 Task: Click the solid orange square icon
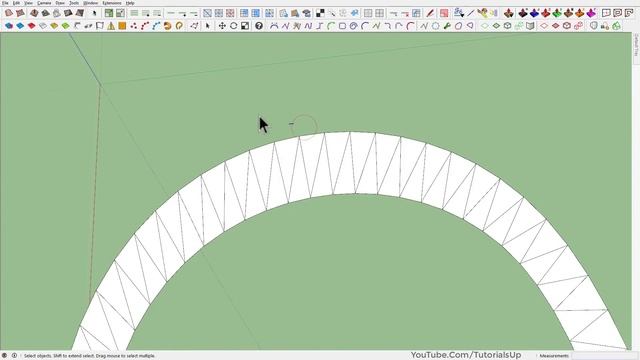pyautogui.click(x=122, y=26)
